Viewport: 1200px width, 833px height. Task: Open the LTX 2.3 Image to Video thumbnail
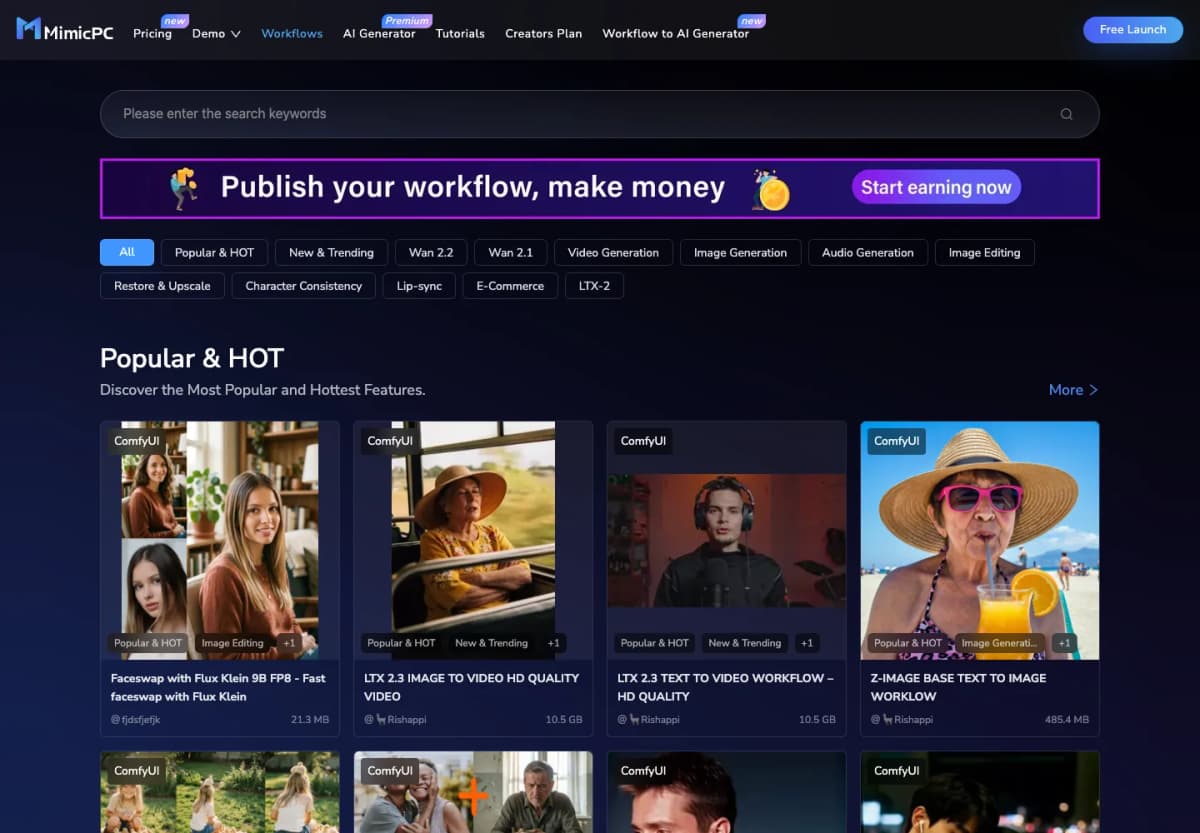(473, 540)
